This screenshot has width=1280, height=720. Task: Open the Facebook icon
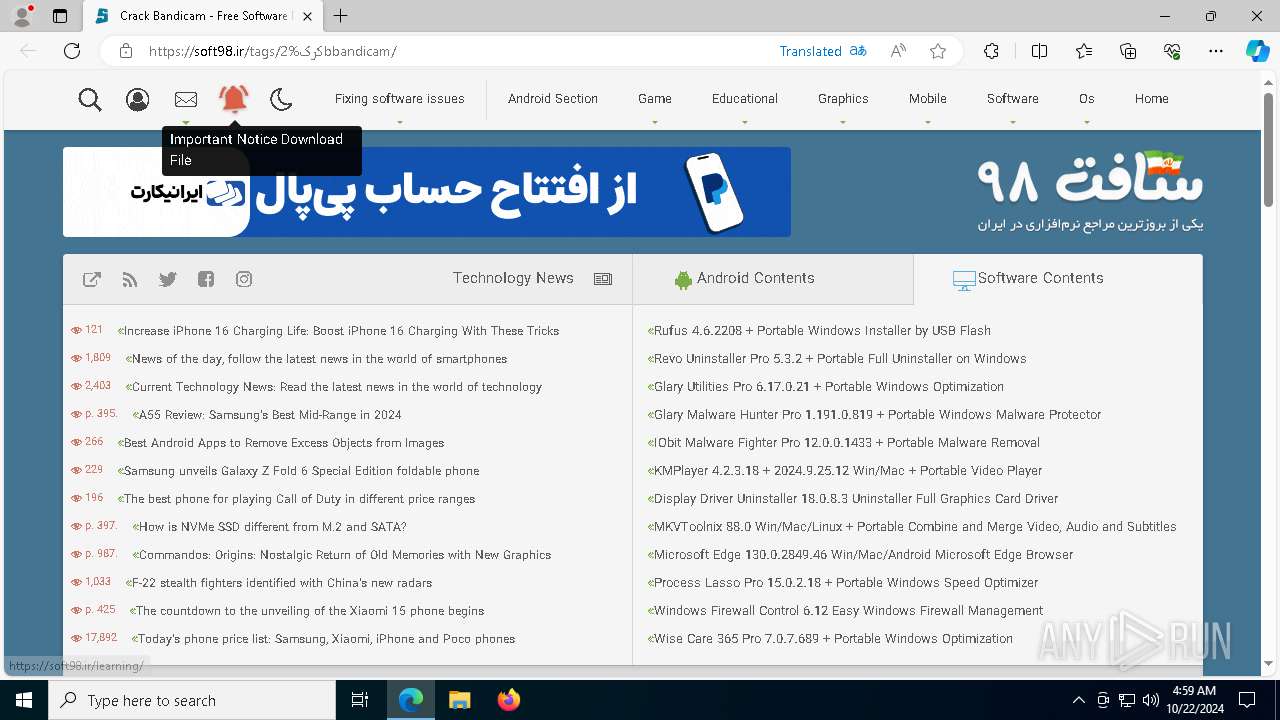tap(206, 280)
